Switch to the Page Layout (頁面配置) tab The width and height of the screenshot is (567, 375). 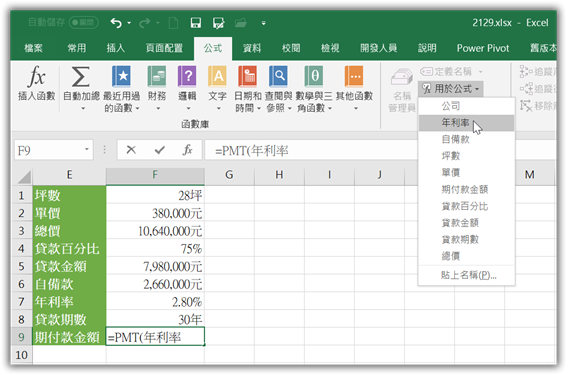[x=164, y=48]
